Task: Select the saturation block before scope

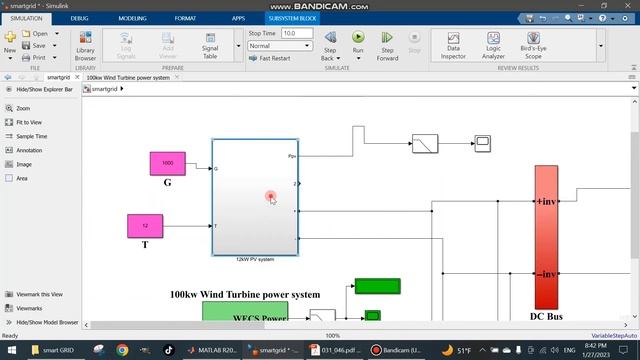Action: [x=425, y=143]
